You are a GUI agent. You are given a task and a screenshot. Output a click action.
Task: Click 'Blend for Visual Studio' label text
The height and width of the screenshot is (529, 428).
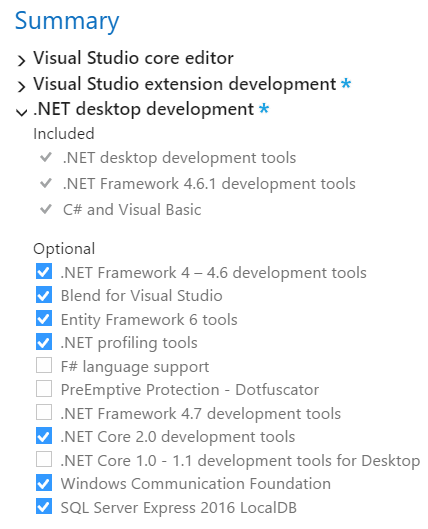point(142,296)
